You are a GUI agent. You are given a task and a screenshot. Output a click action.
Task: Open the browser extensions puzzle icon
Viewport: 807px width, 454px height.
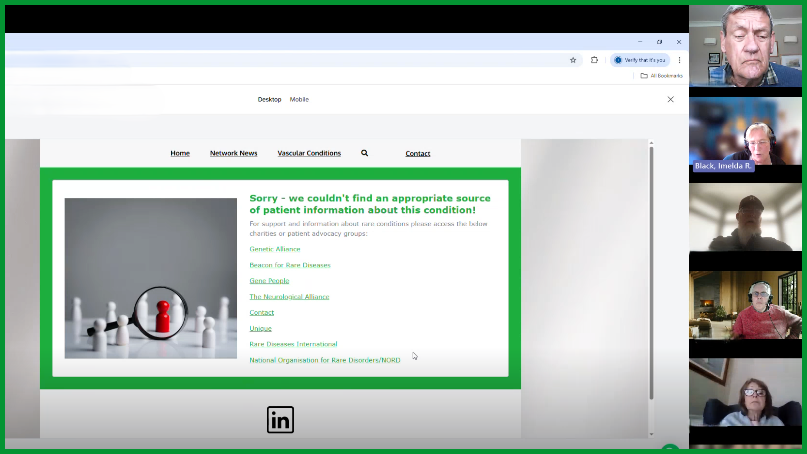[594, 60]
